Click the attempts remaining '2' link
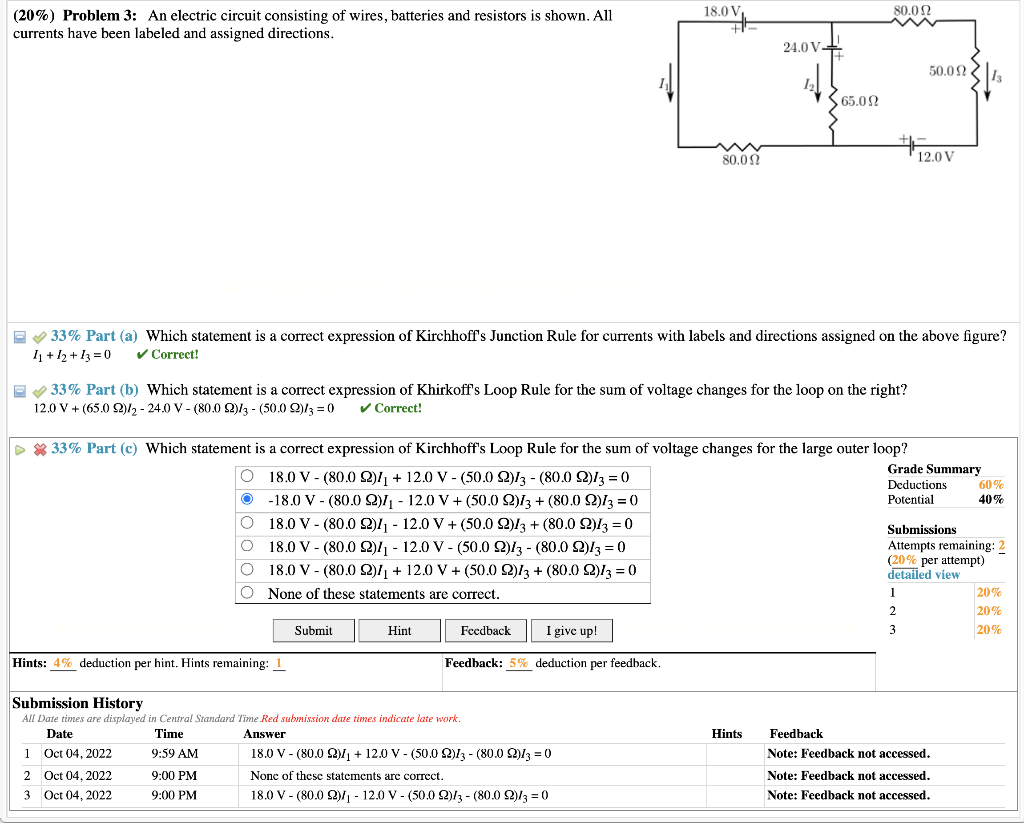 pos(1001,544)
